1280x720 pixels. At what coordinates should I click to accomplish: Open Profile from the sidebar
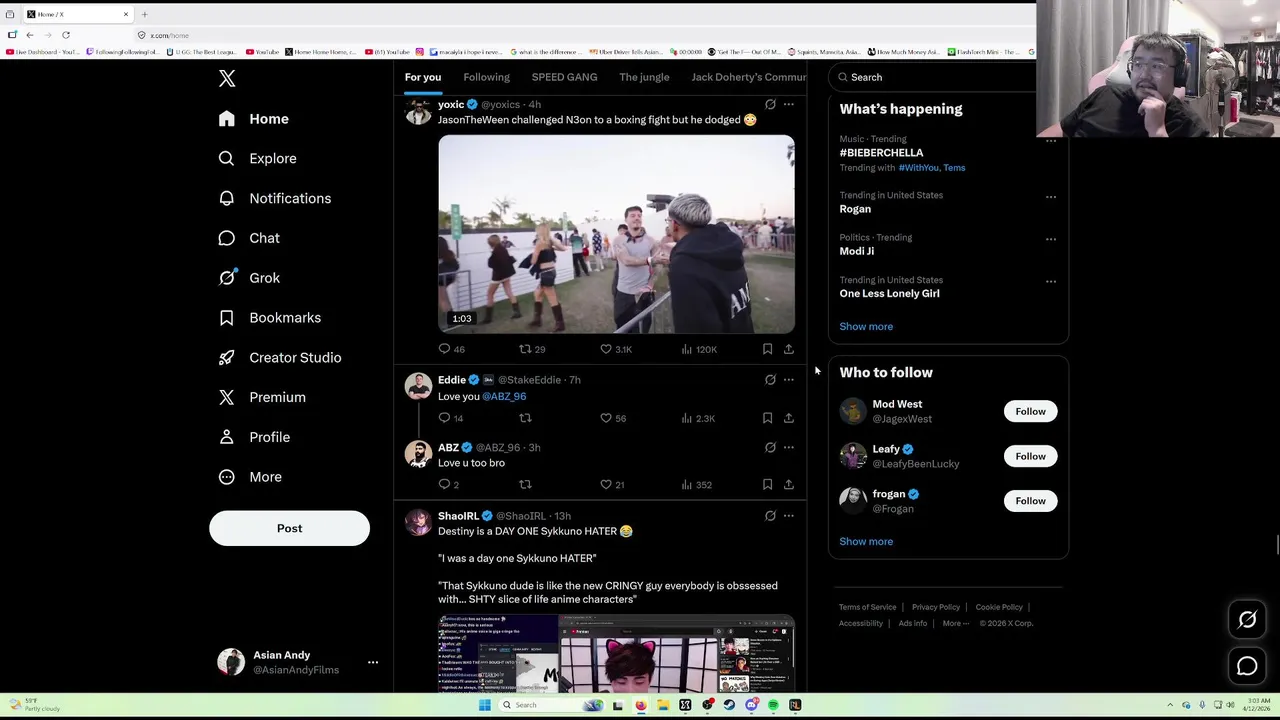255,437
